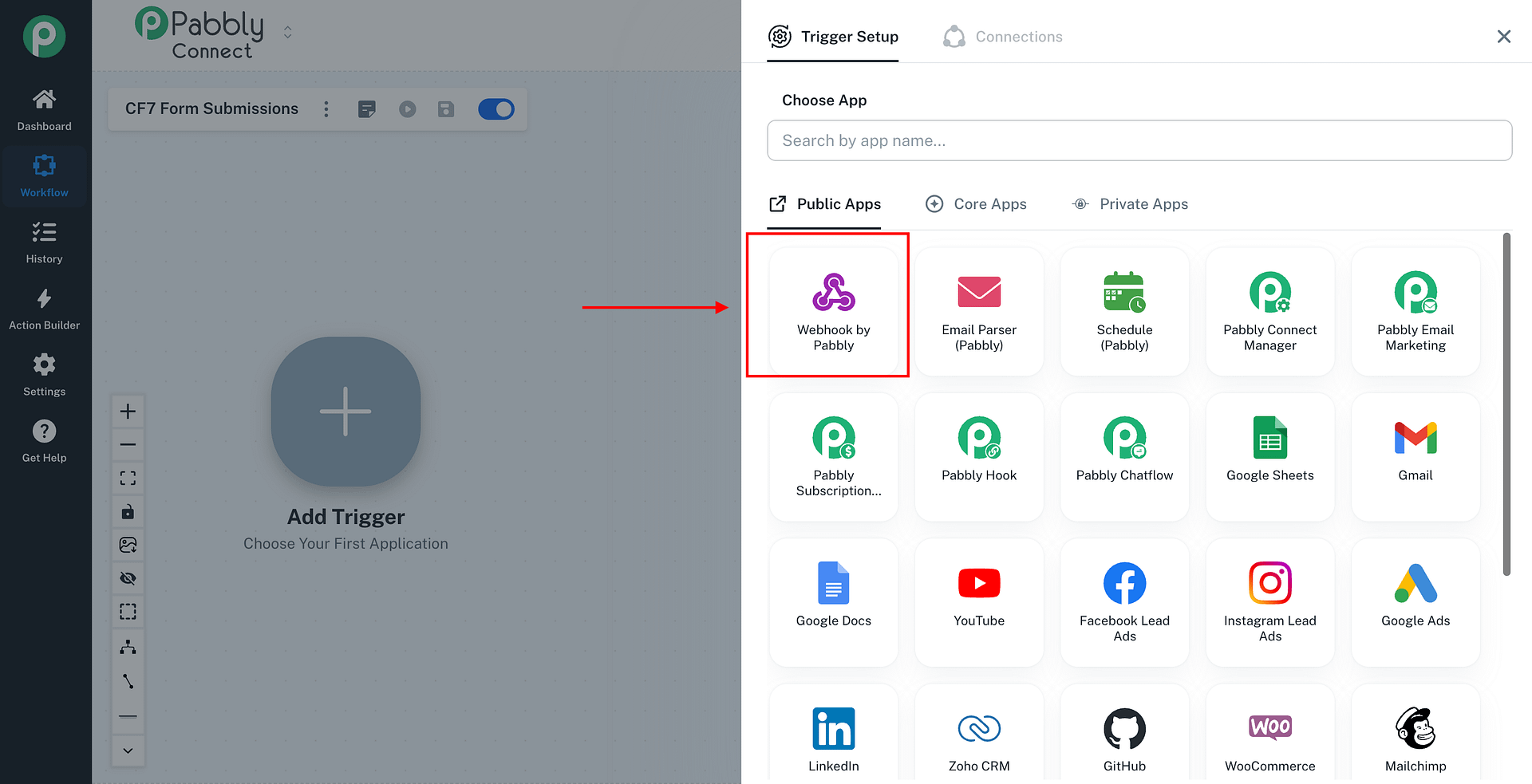Go to Workflow section in sidebar
1532x784 pixels.
tap(45, 176)
